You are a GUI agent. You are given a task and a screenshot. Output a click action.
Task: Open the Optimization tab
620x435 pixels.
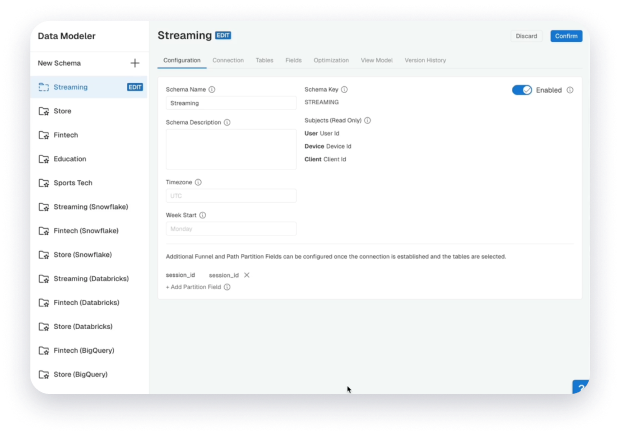(x=331, y=60)
